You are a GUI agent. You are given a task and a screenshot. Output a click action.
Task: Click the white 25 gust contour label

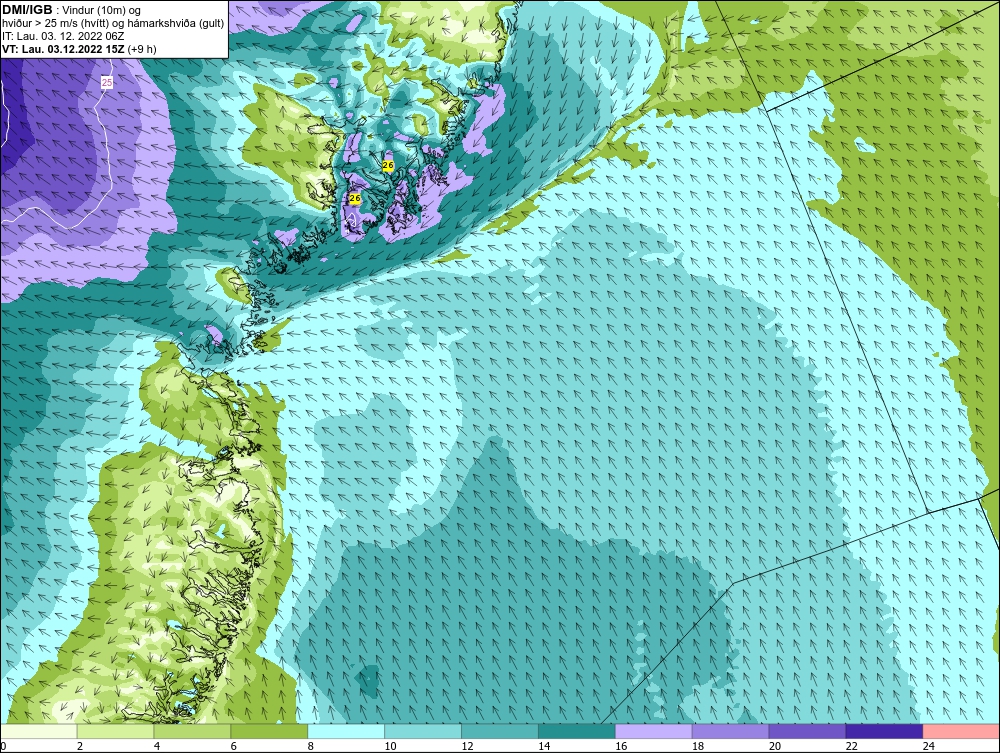(x=107, y=82)
